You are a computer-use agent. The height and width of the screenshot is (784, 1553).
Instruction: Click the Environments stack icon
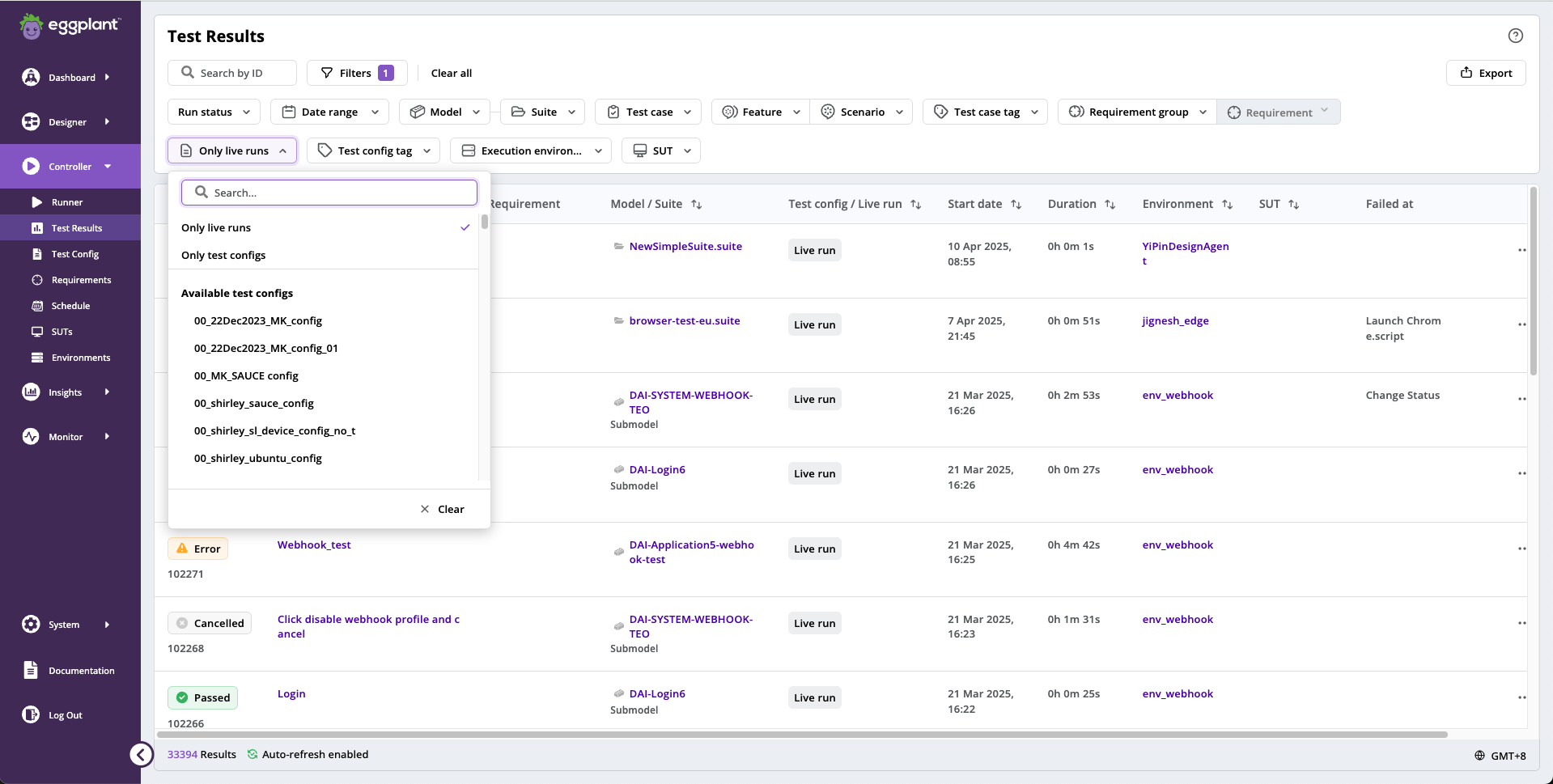pyautogui.click(x=36, y=358)
